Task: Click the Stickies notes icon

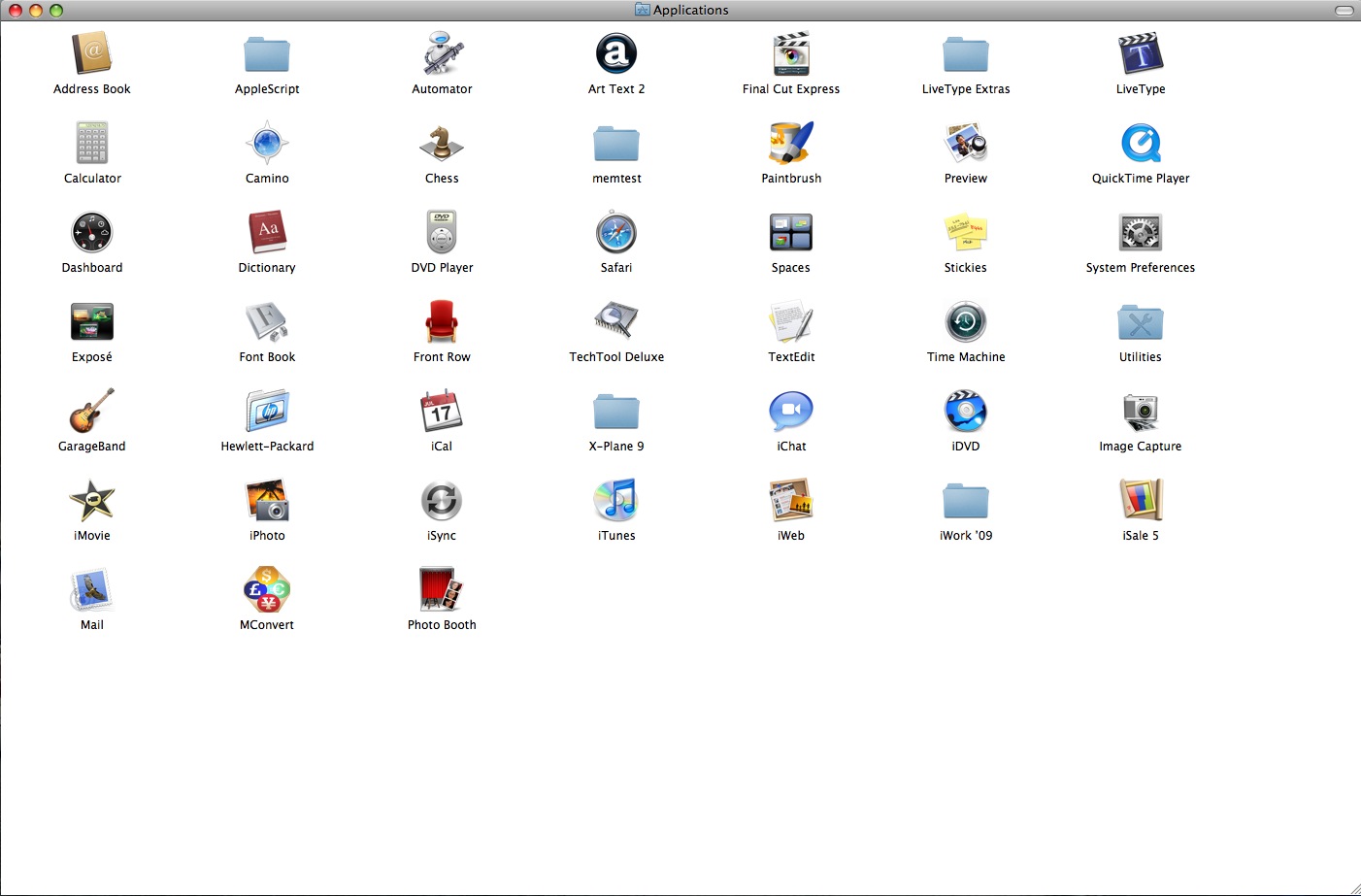Action: (x=966, y=232)
